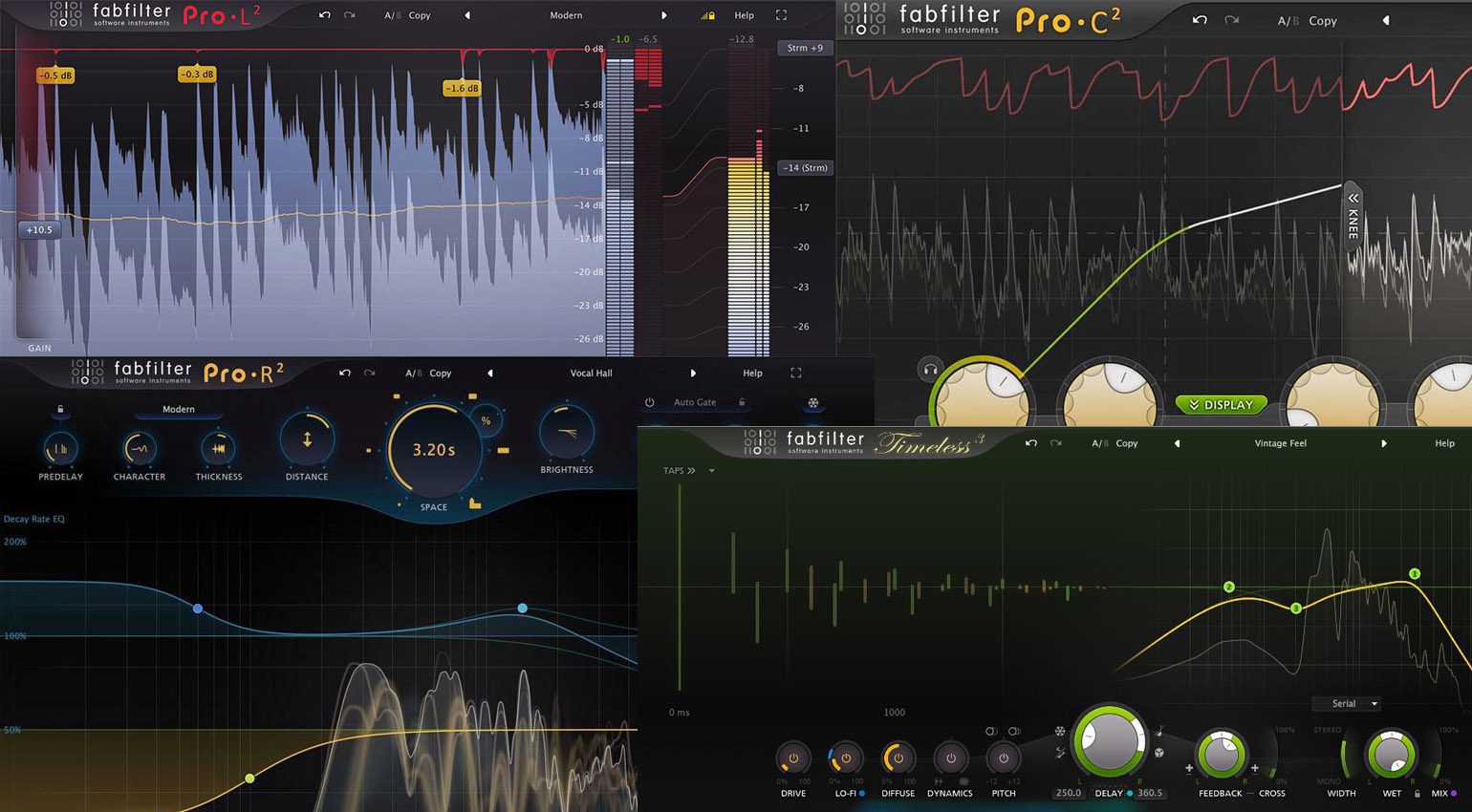The width and height of the screenshot is (1472, 812).
Task: Enable the Auto Gate power toggle
Action: pyautogui.click(x=649, y=402)
